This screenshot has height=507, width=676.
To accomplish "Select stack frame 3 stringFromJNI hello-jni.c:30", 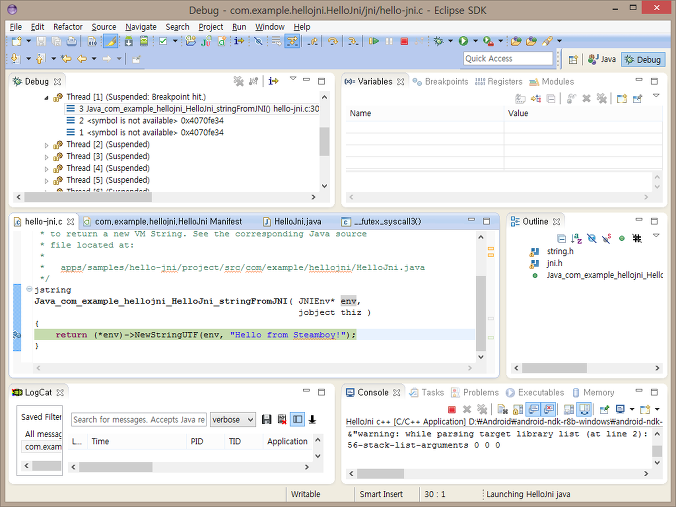I will tap(193, 109).
